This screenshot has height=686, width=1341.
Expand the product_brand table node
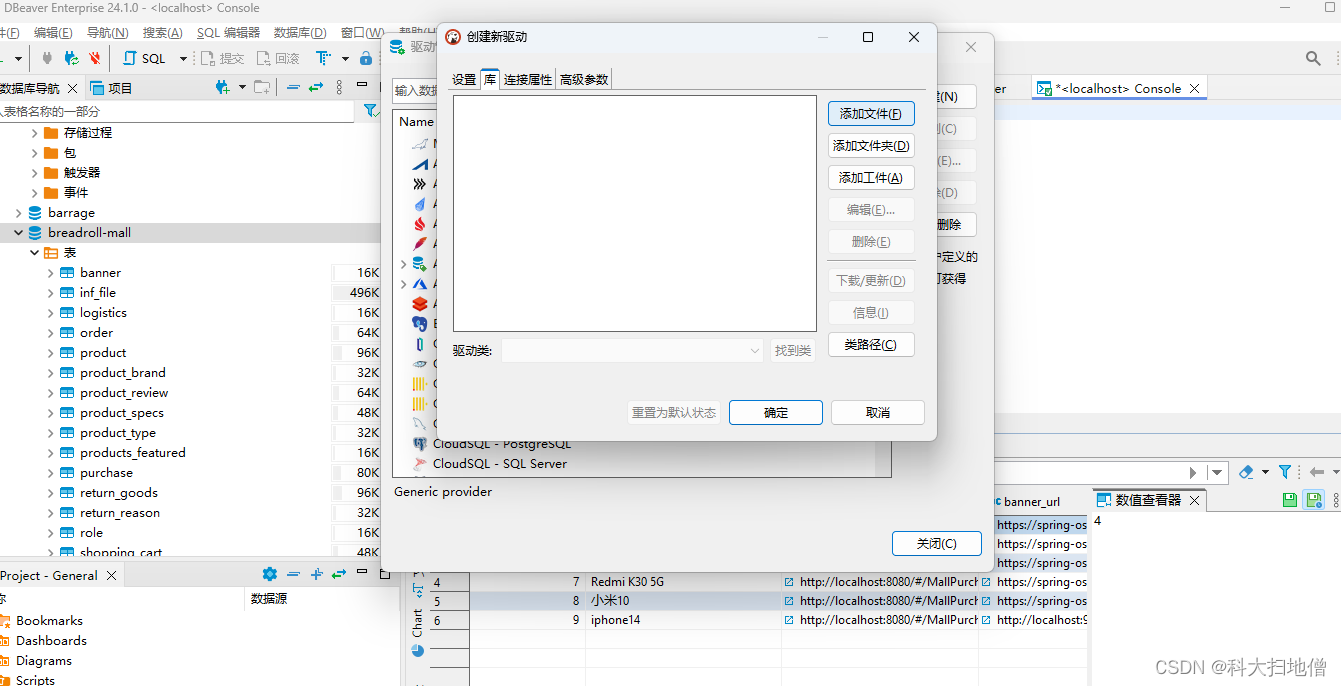(x=51, y=373)
